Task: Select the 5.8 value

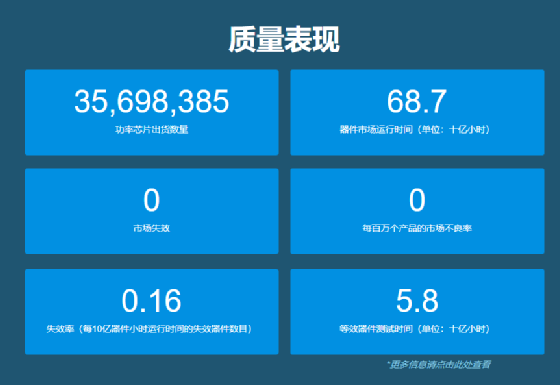Action: 417,301
